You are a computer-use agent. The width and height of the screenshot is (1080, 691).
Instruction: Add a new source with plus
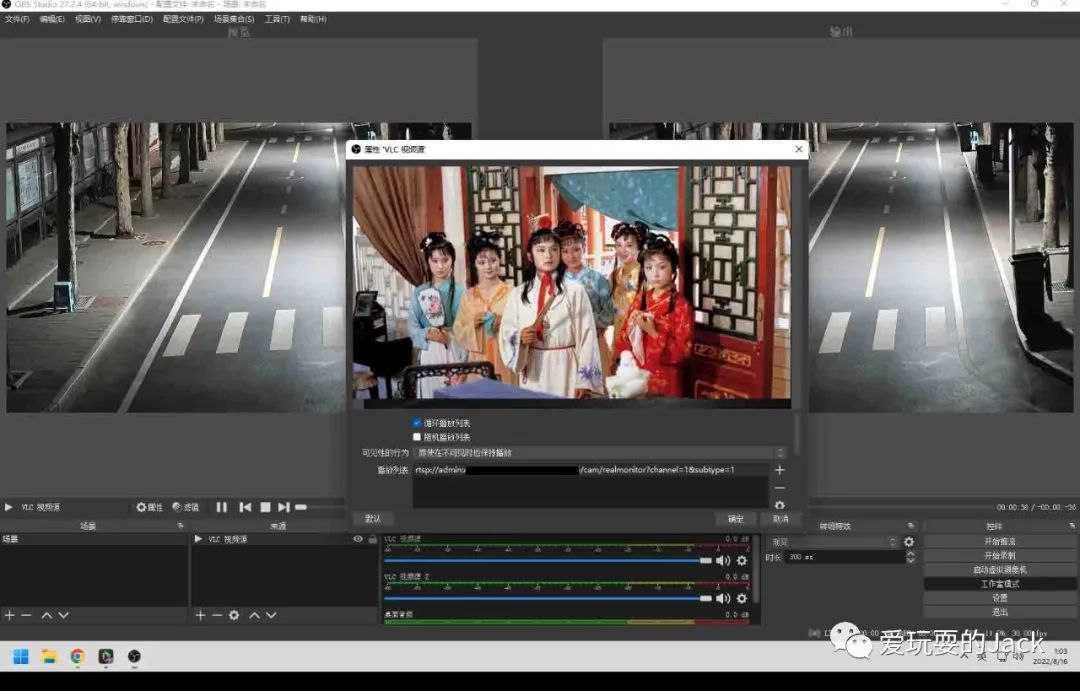(x=200, y=615)
